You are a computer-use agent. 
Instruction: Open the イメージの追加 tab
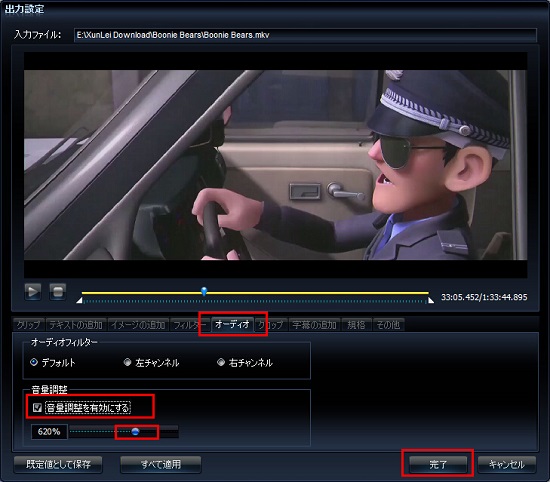138,325
